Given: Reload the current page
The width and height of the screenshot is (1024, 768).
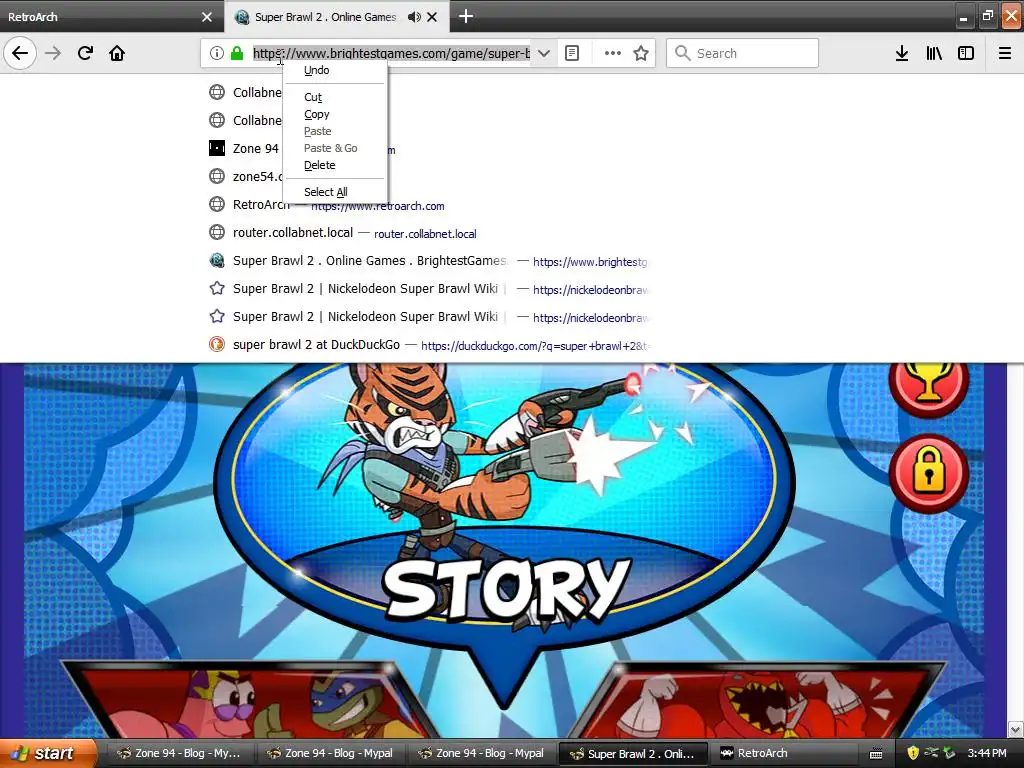Looking at the screenshot, I should [x=85, y=53].
